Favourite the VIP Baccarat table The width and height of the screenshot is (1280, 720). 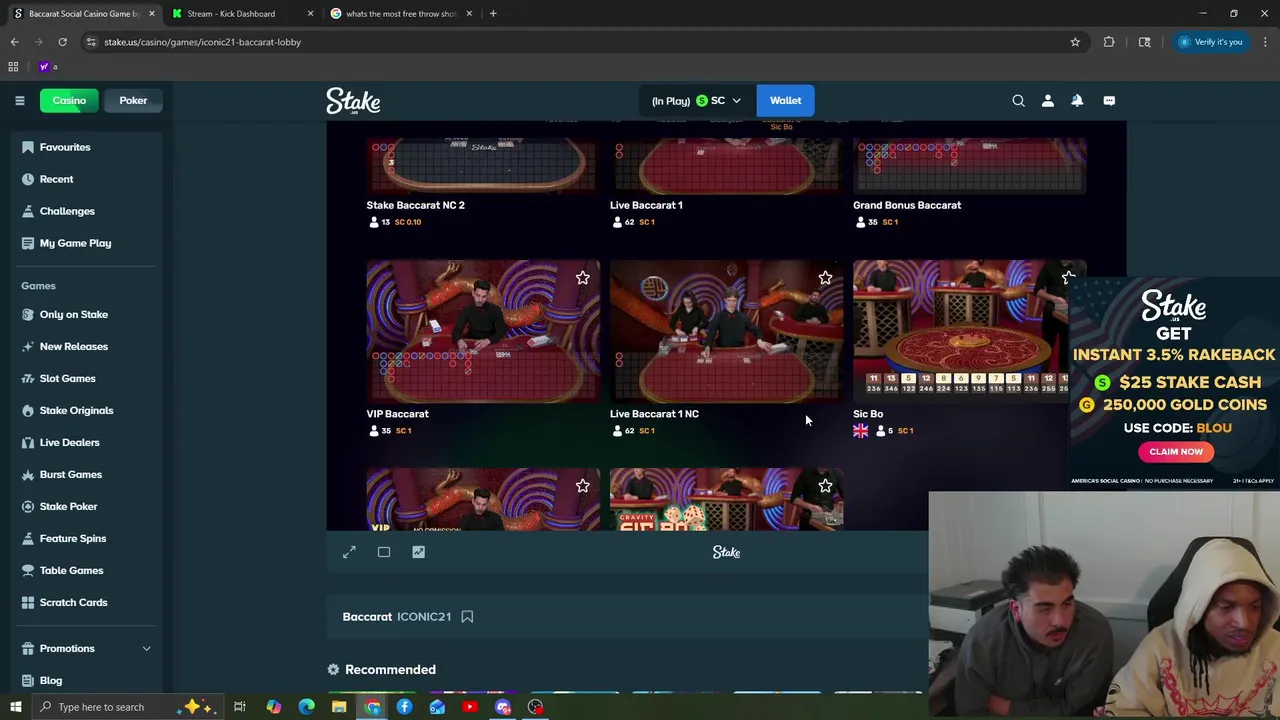582,278
